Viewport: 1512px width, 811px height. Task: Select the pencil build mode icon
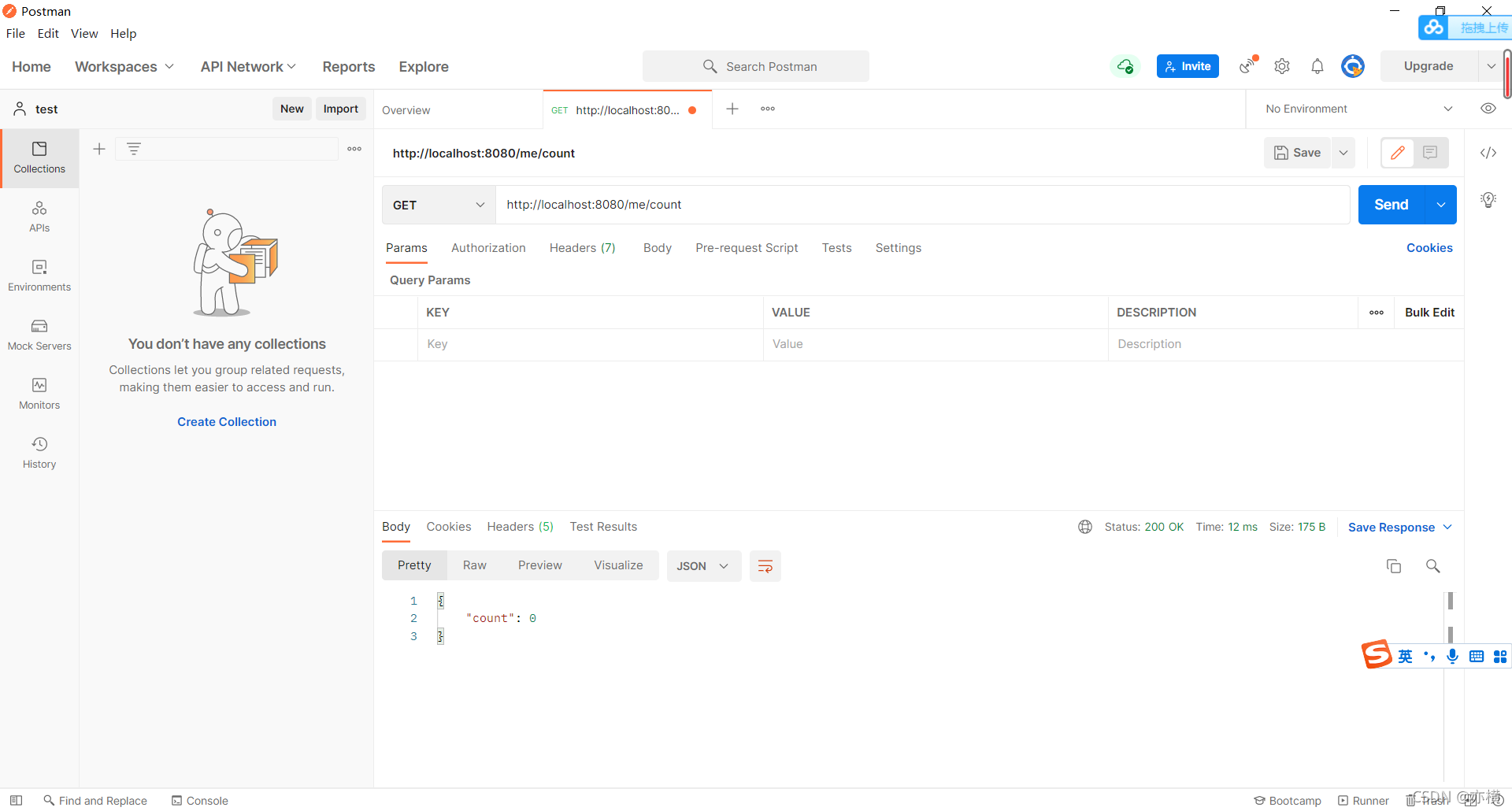coord(1398,153)
